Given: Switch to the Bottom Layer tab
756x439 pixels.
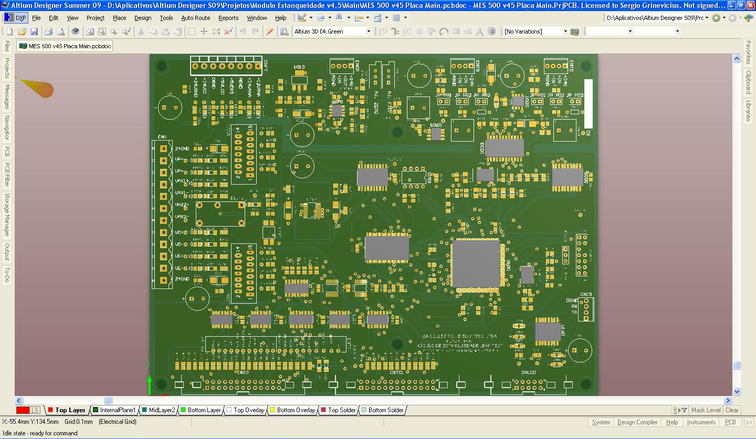Looking at the screenshot, I should [200, 410].
